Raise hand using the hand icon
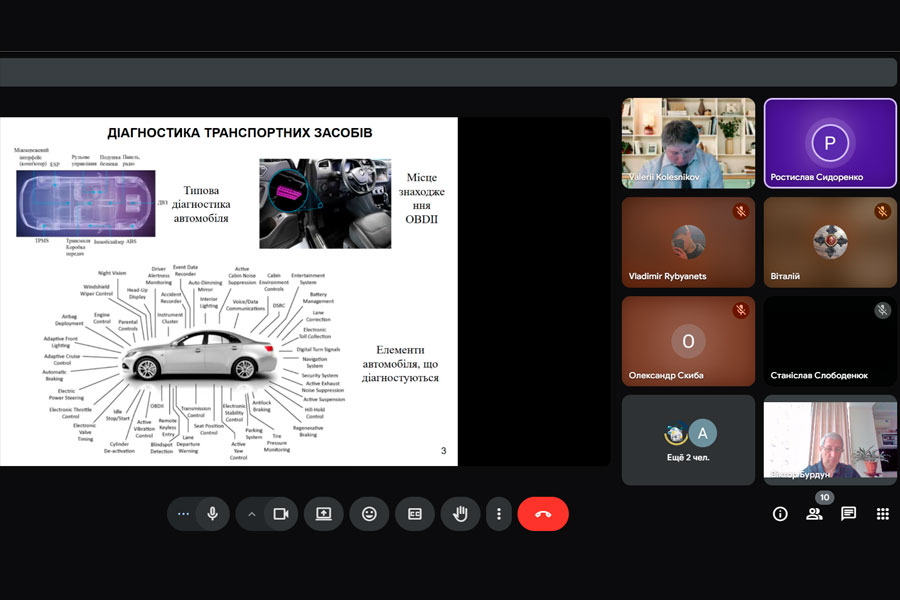Screen dimensions: 900x600 (x=460, y=514)
